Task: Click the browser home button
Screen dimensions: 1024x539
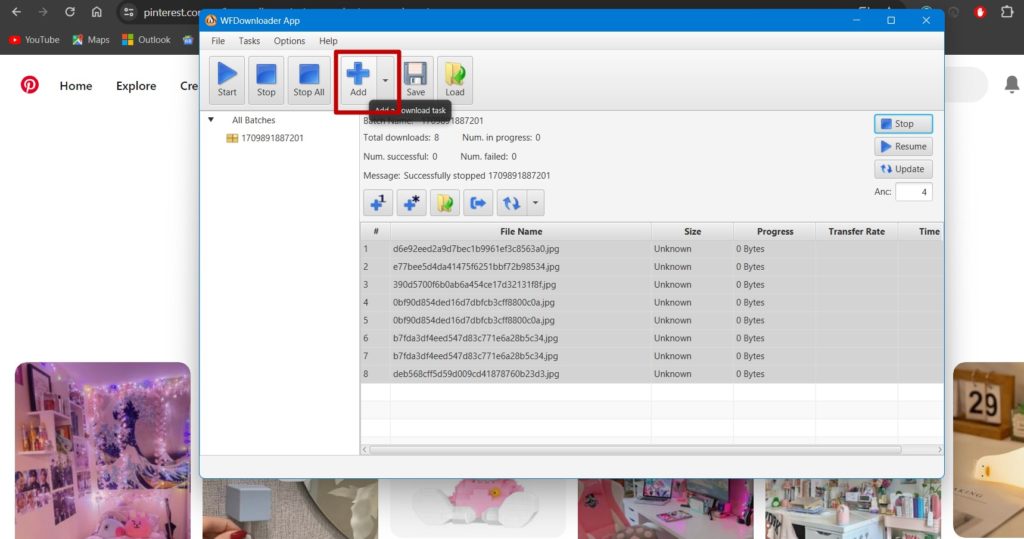Action: 97,12
